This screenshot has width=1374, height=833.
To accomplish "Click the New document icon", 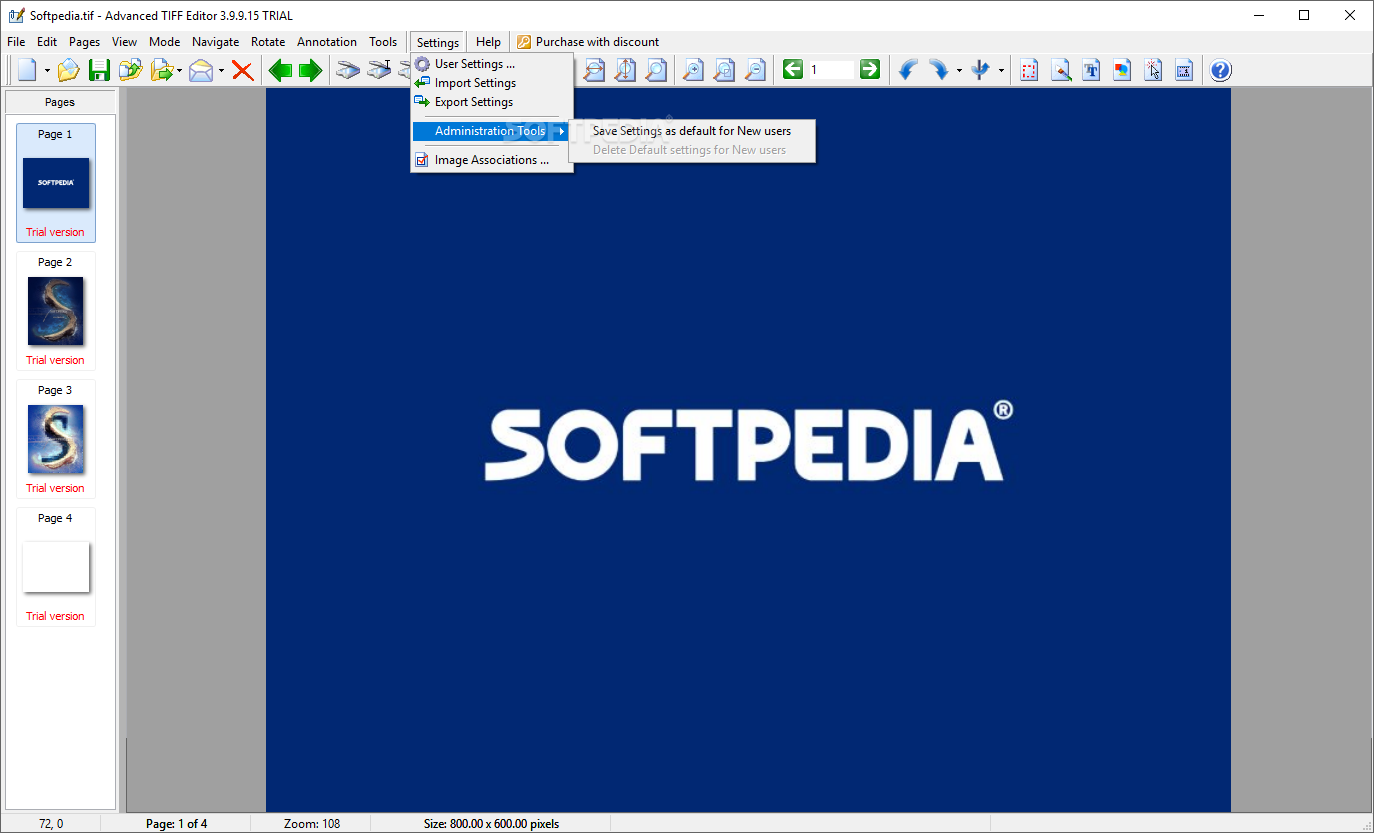I will (x=27, y=70).
